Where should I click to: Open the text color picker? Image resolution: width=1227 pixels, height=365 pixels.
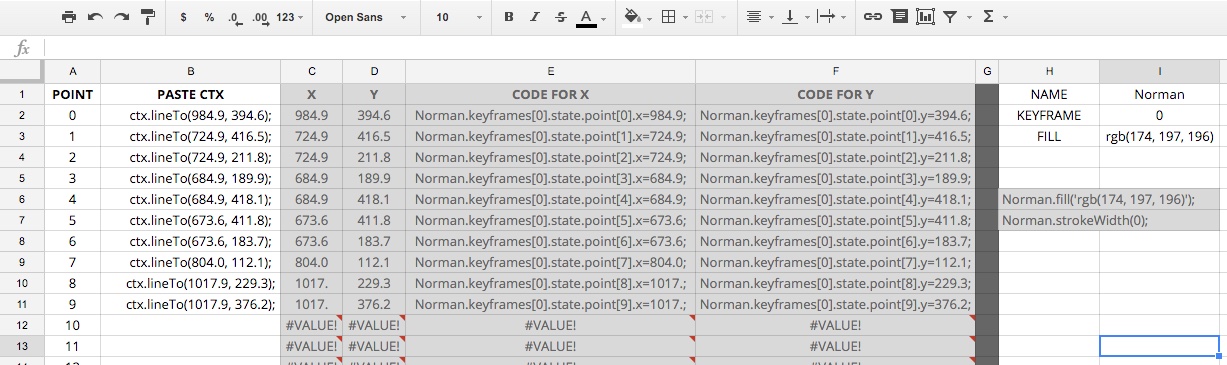point(591,17)
